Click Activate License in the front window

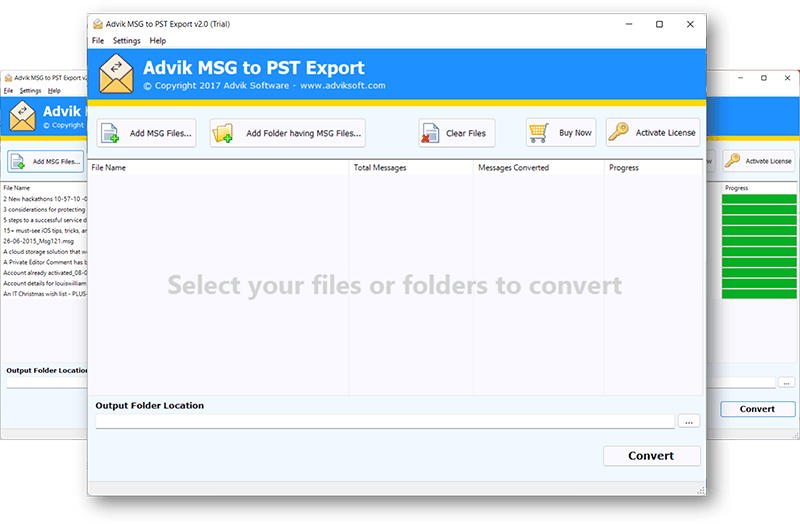(x=653, y=133)
